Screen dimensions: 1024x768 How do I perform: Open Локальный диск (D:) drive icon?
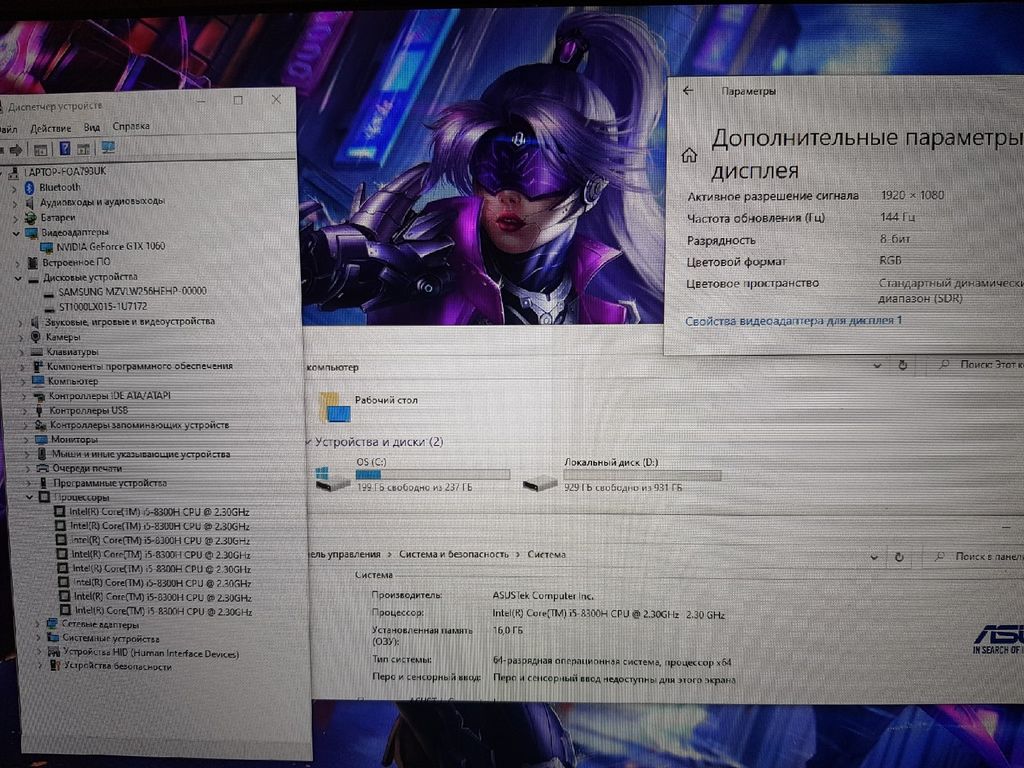[540, 481]
